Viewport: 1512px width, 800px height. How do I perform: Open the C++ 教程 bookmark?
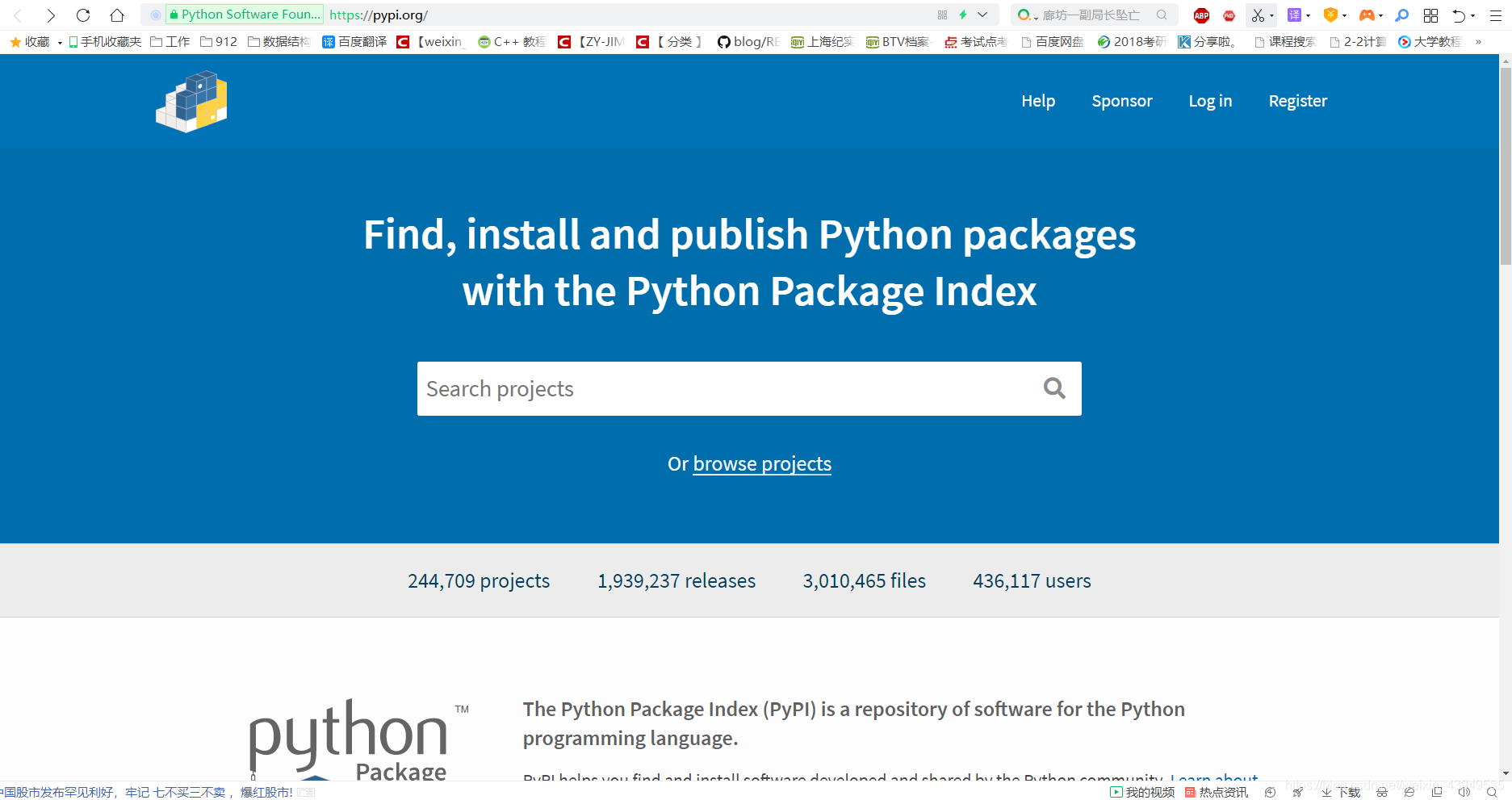[512, 42]
